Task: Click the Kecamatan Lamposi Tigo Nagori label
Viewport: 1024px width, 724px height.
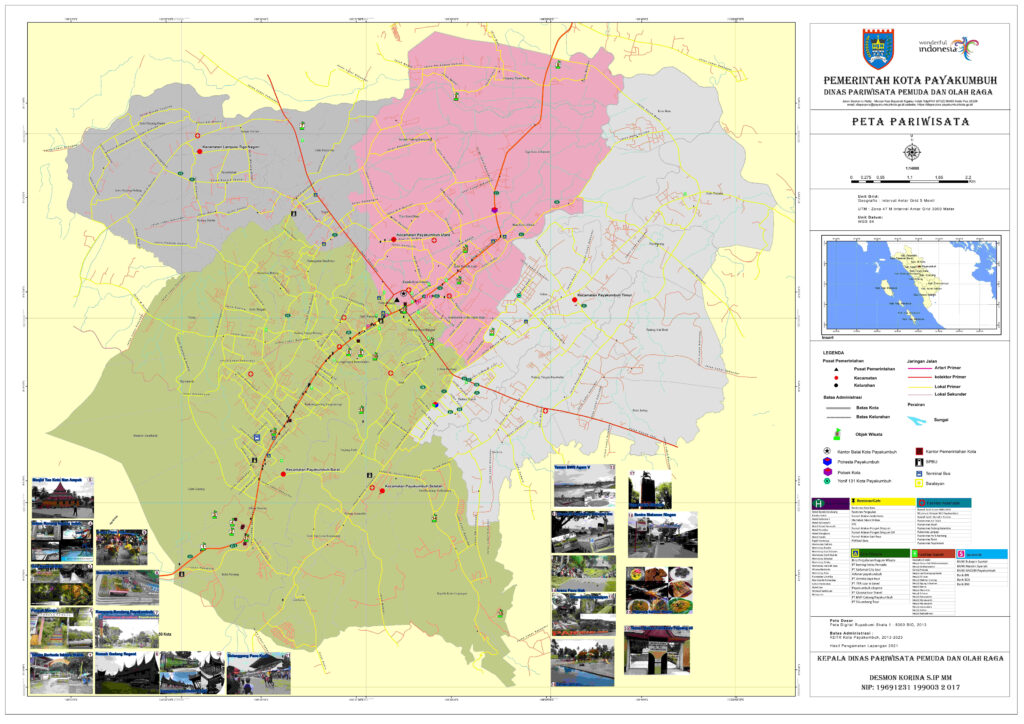Action: 231,150
